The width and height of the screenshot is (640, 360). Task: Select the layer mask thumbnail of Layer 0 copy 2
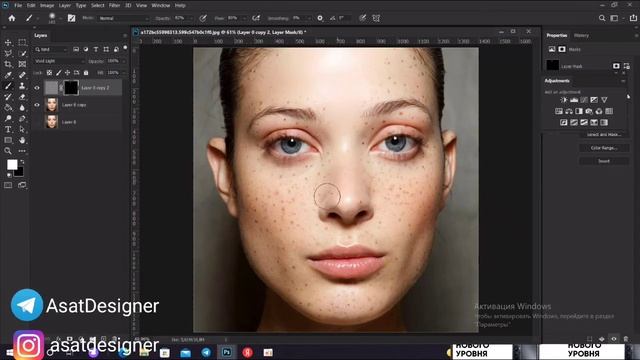71,88
